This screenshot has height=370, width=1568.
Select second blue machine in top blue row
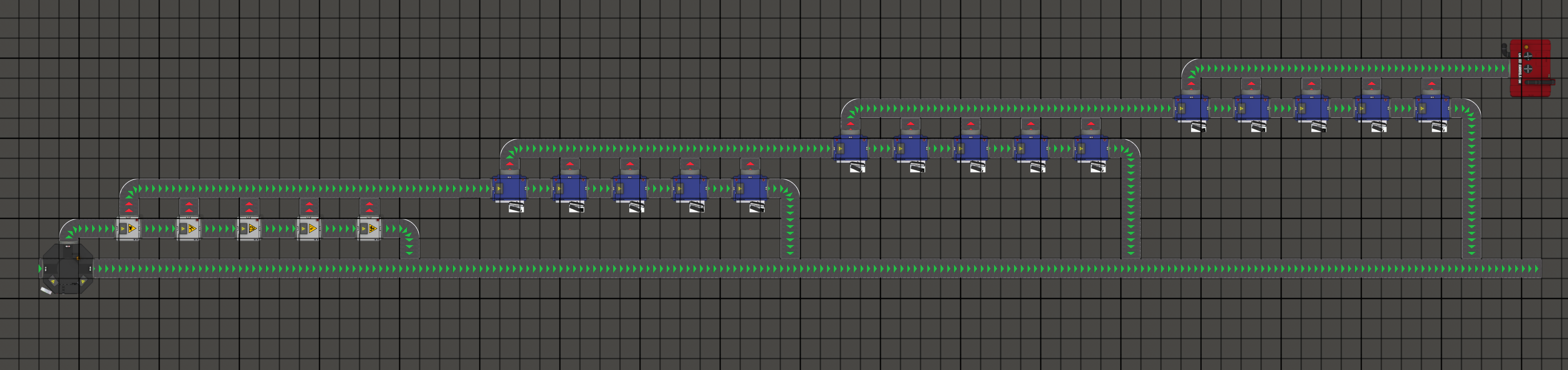(x=1251, y=108)
